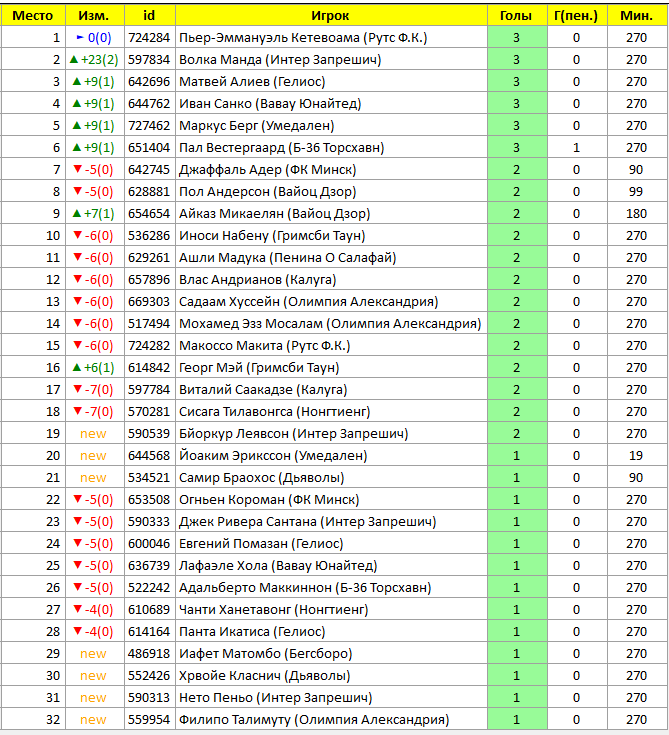This screenshot has height=735, width=669.
Task: Select minutes cell 99 for Пол Андерсон
Action: tap(637, 192)
